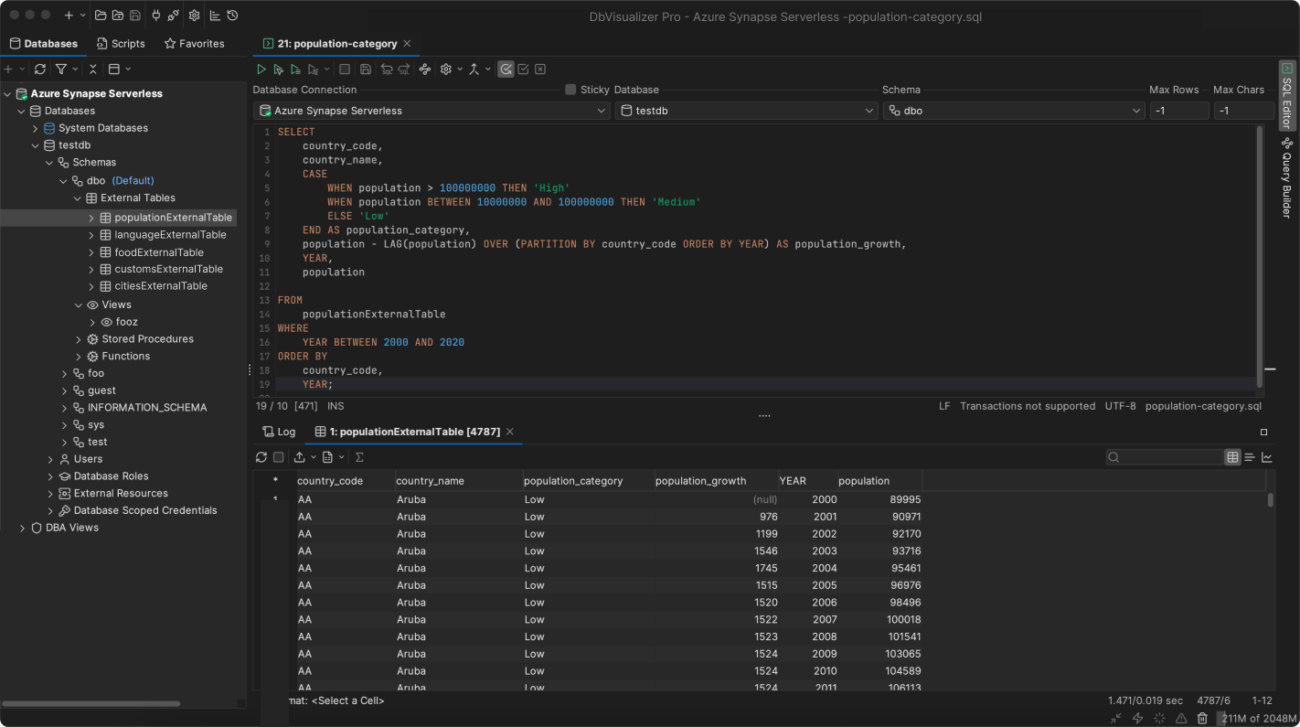1300x727 pixels.
Task: Click the Max Rows input field
Action: (1180, 110)
